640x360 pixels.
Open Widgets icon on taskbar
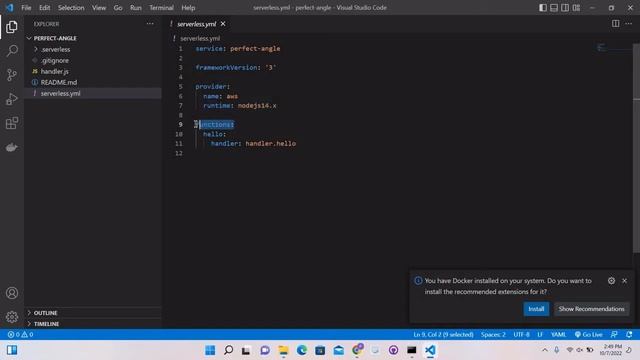12,350
